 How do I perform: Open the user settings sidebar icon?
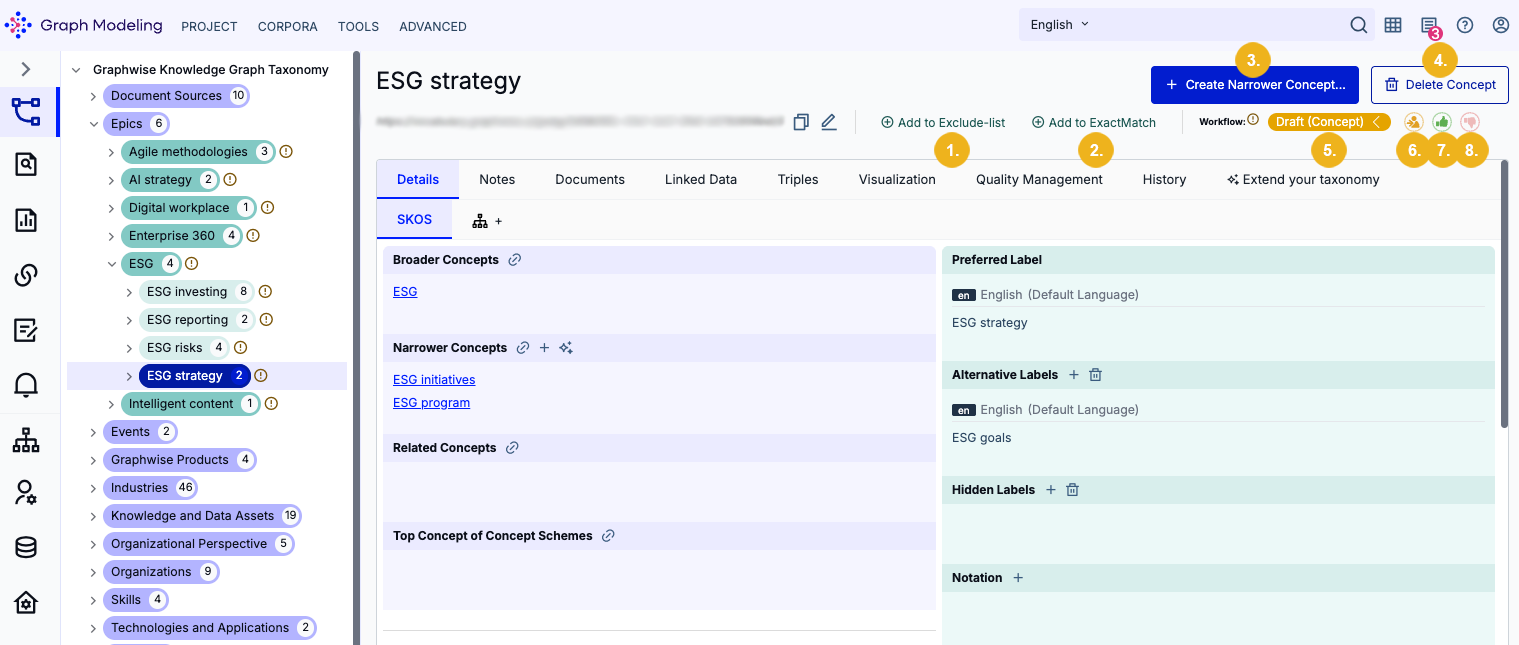pos(26,492)
